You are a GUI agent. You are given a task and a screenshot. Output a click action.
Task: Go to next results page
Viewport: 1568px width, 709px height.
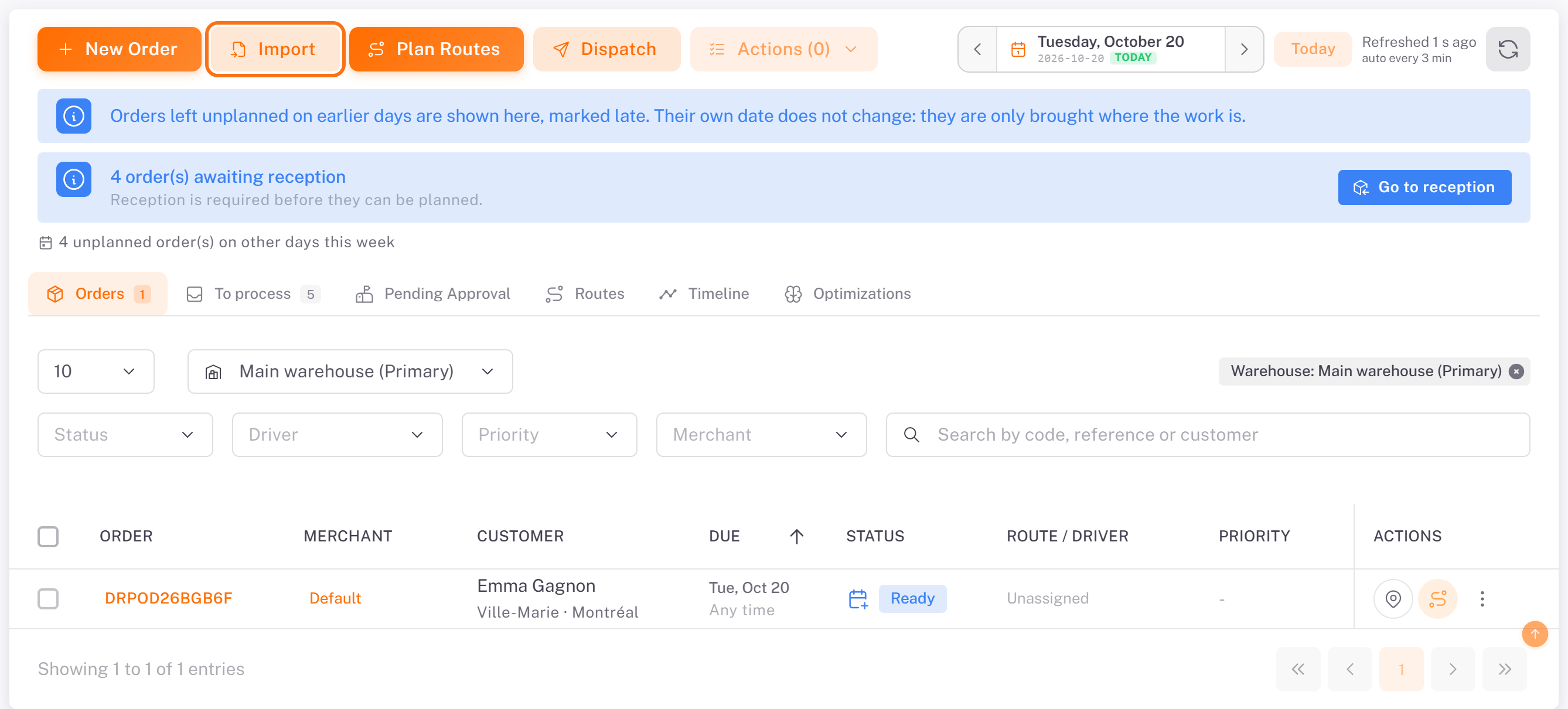(1453, 669)
